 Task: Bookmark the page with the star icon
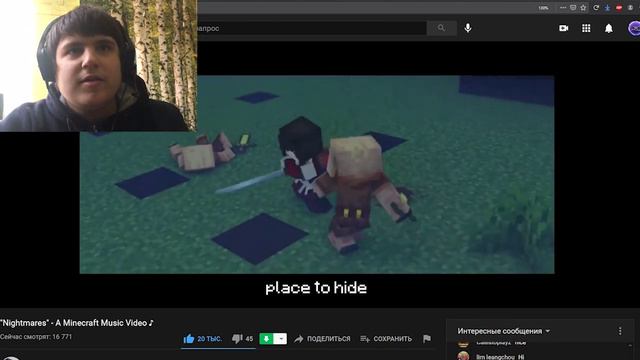583,8
